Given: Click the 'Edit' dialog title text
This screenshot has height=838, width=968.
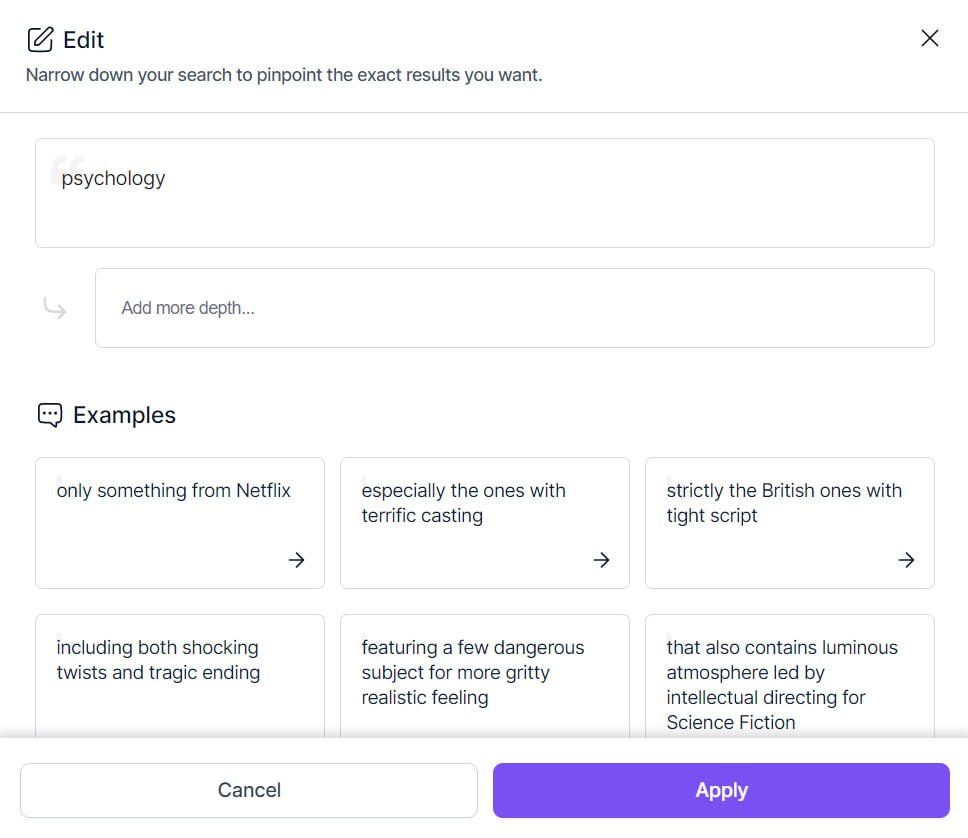Looking at the screenshot, I should click(x=84, y=40).
